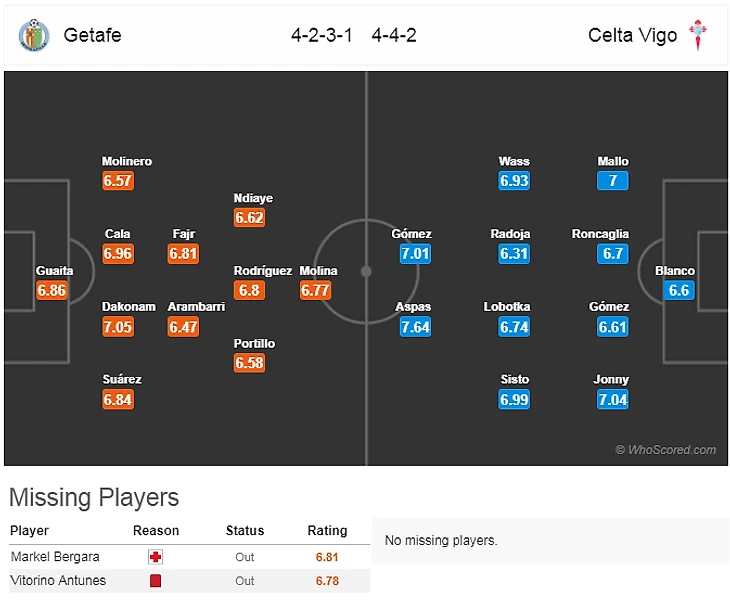Click the Reason column header
This screenshot has width=730, height=604.
(156, 531)
